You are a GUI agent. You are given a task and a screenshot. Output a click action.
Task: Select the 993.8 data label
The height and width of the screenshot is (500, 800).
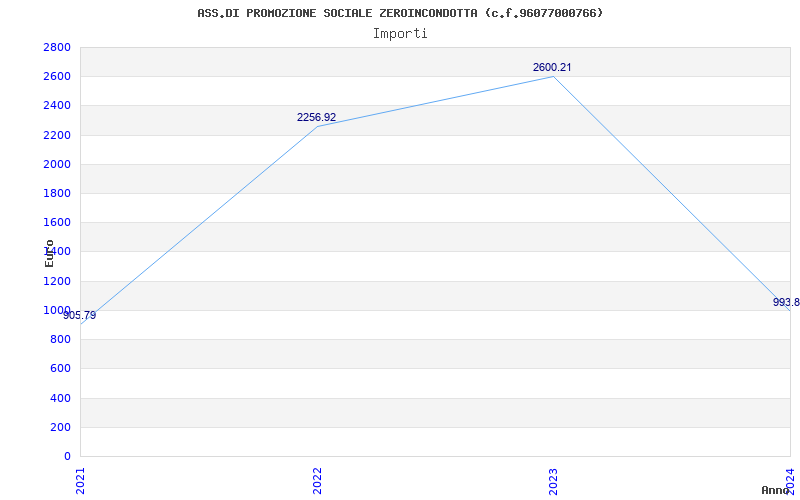786,302
